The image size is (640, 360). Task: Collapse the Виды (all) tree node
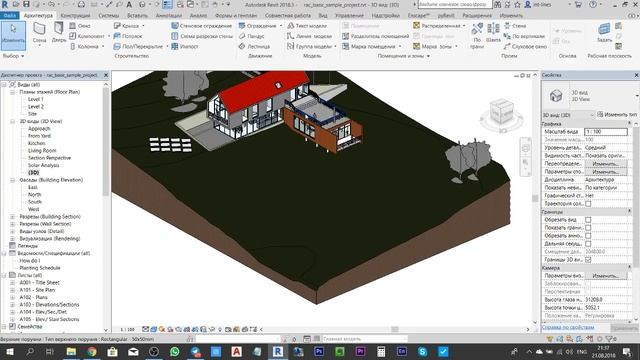pos(4,84)
